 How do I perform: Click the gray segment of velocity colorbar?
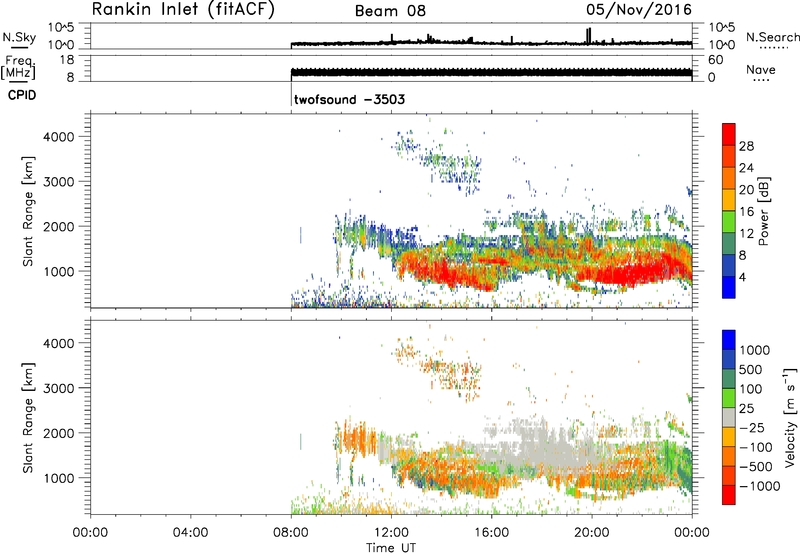[x=729, y=417]
